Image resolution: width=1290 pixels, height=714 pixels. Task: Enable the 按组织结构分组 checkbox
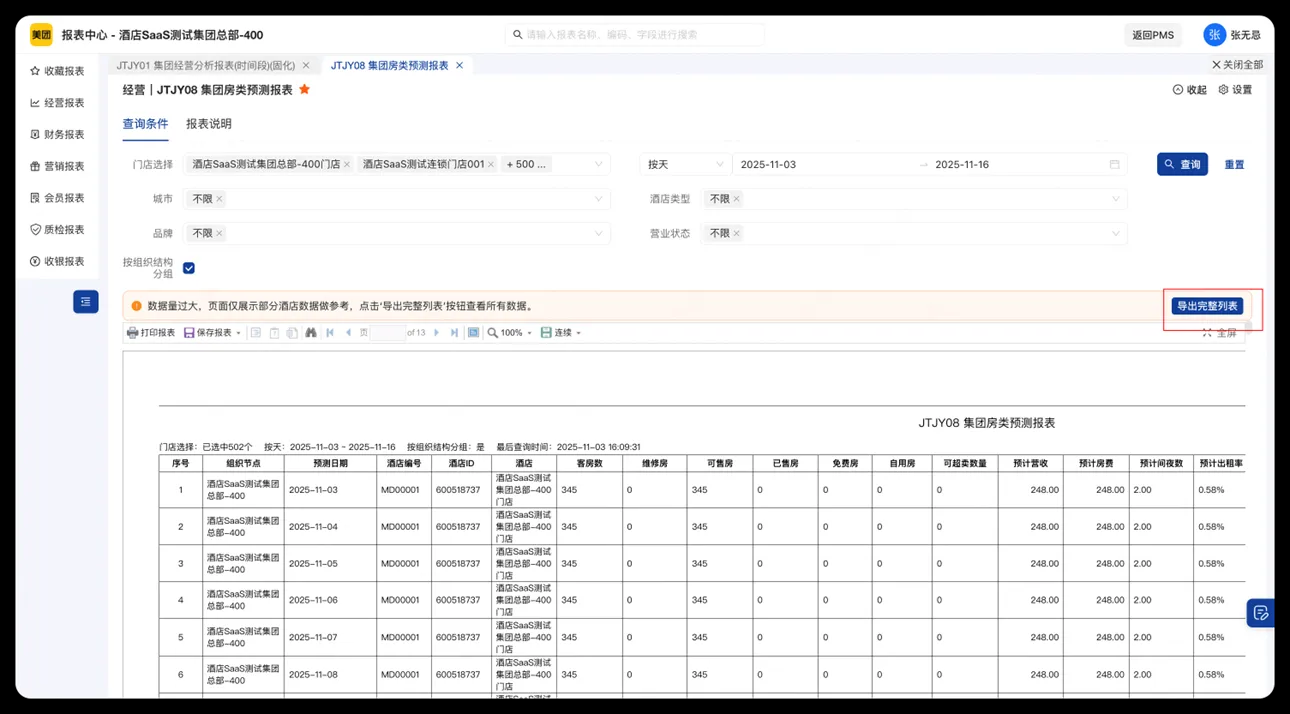coord(188,268)
